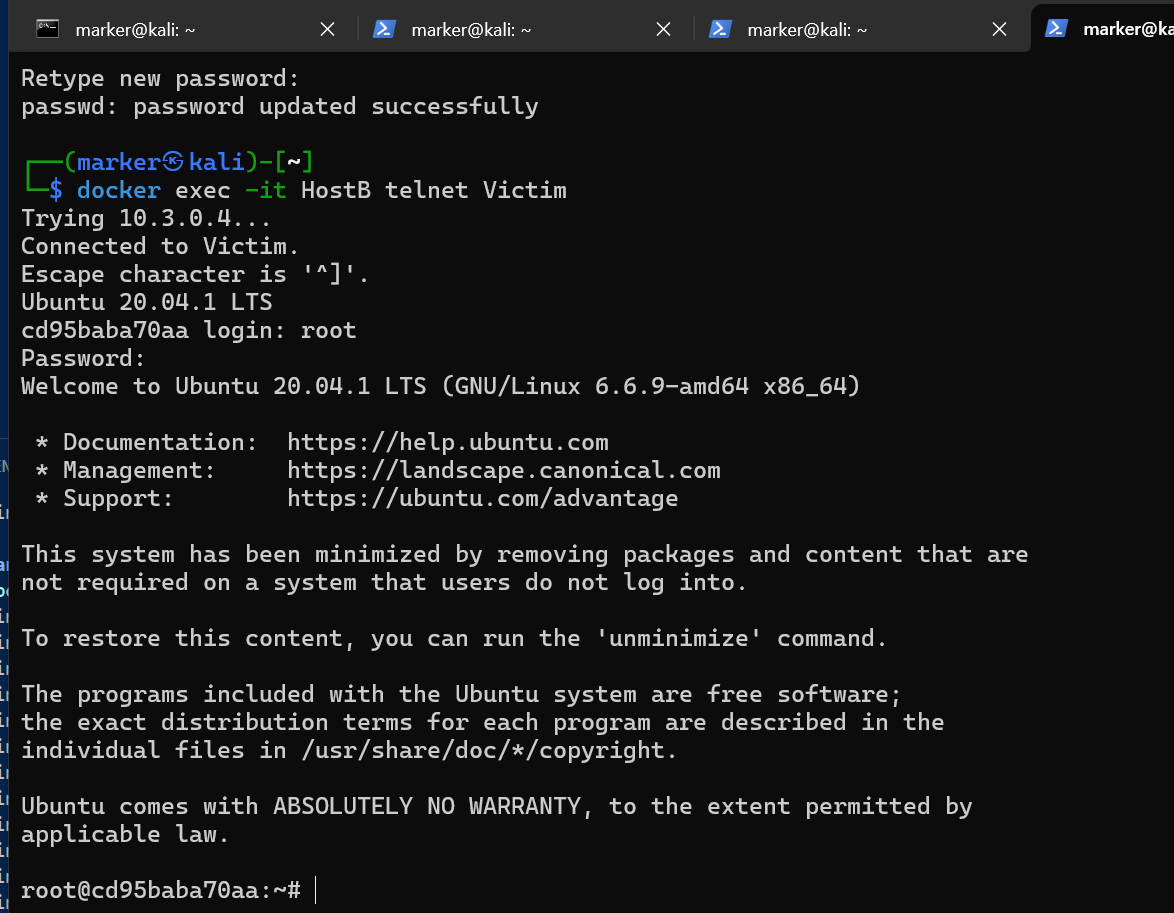This screenshot has width=1174, height=913.
Task: Switch to the third marker@kali tab title
Action: pos(807,30)
